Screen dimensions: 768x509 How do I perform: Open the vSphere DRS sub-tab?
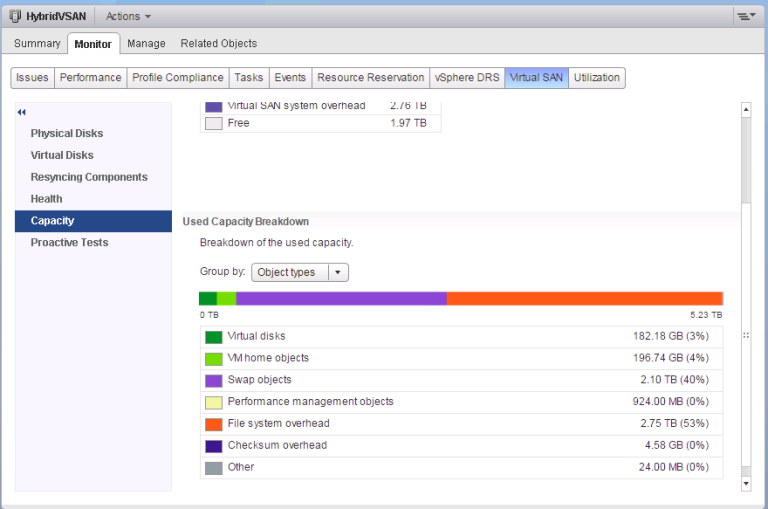pos(466,78)
